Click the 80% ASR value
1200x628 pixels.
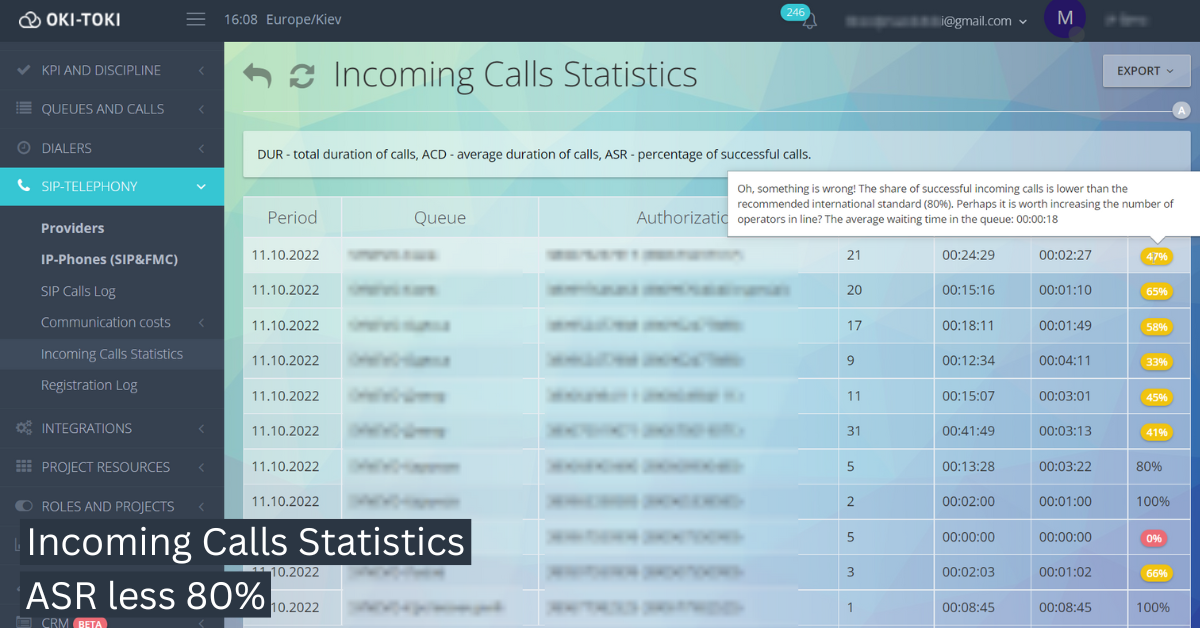pyautogui.click(x=1149, y=466)
